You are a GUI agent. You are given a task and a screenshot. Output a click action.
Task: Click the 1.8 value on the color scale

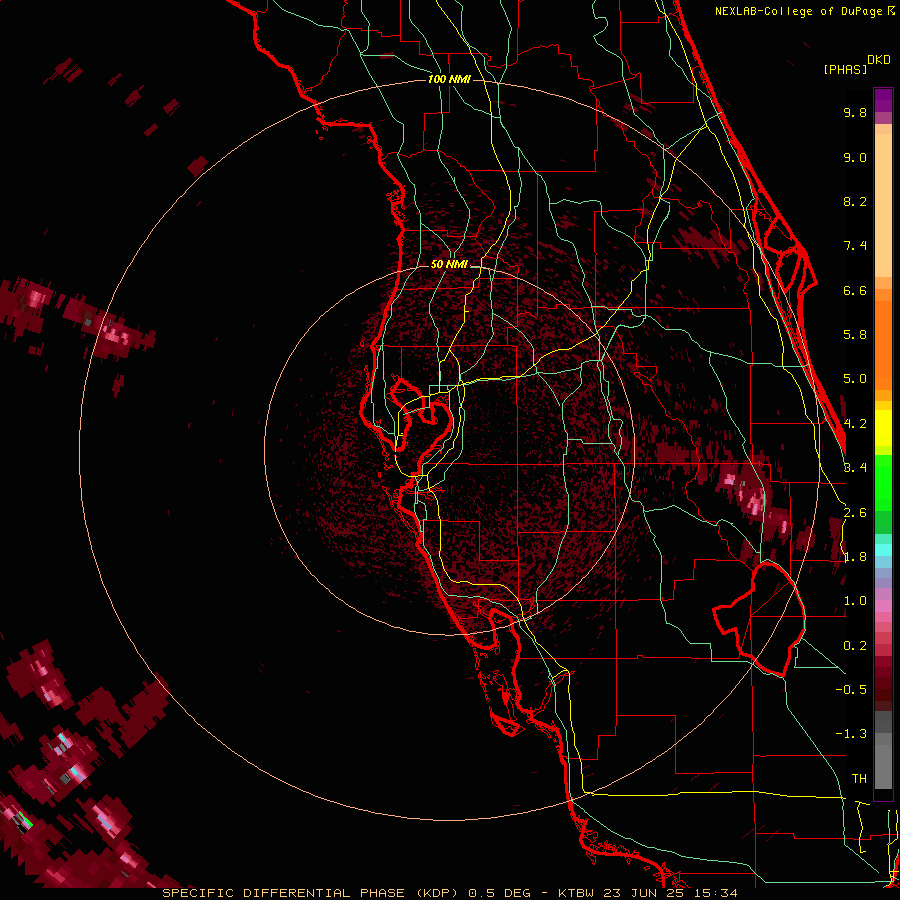click(x=855, y=557)
